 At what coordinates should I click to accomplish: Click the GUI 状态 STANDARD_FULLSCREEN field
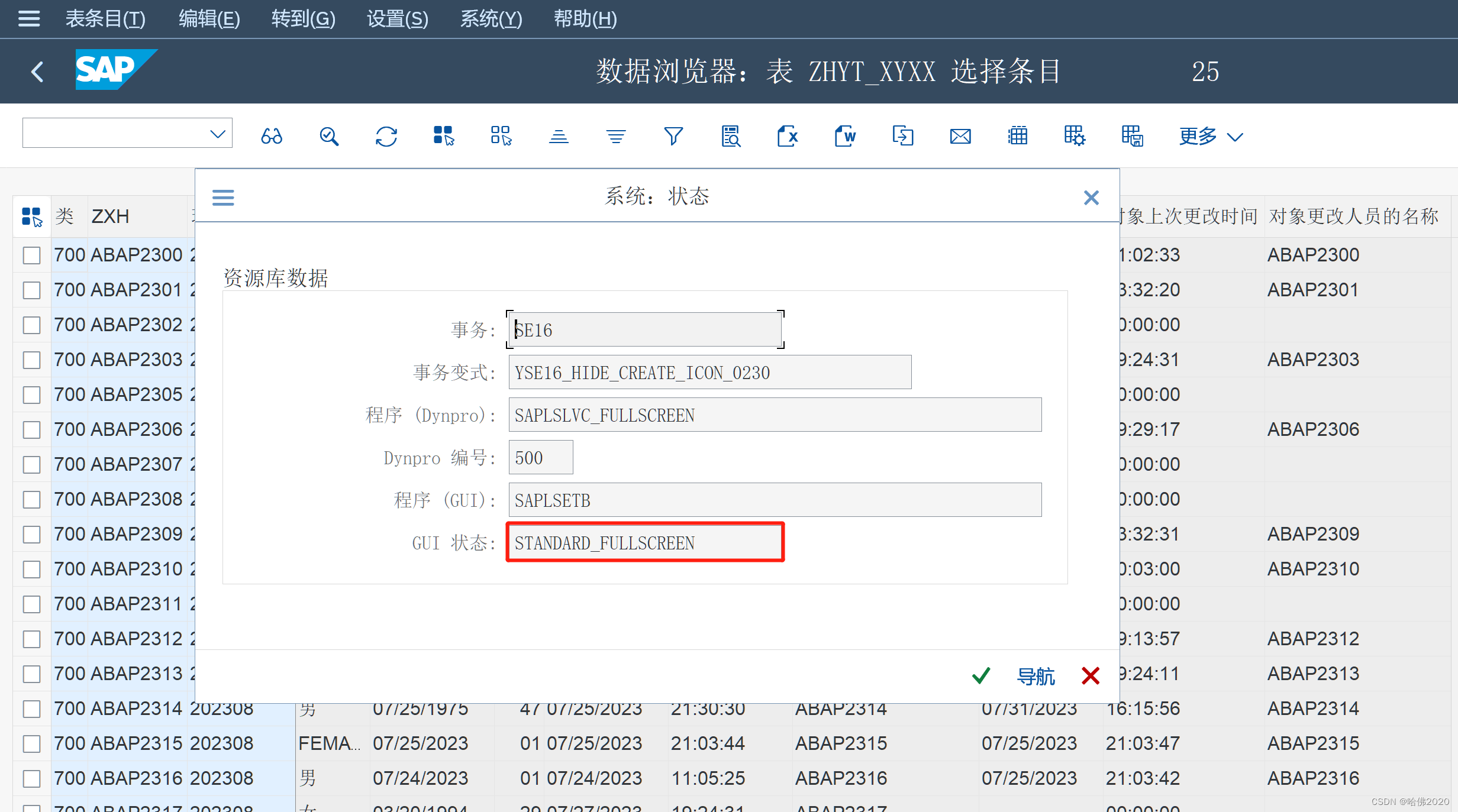pyautogui.click(x=645, y=543)
